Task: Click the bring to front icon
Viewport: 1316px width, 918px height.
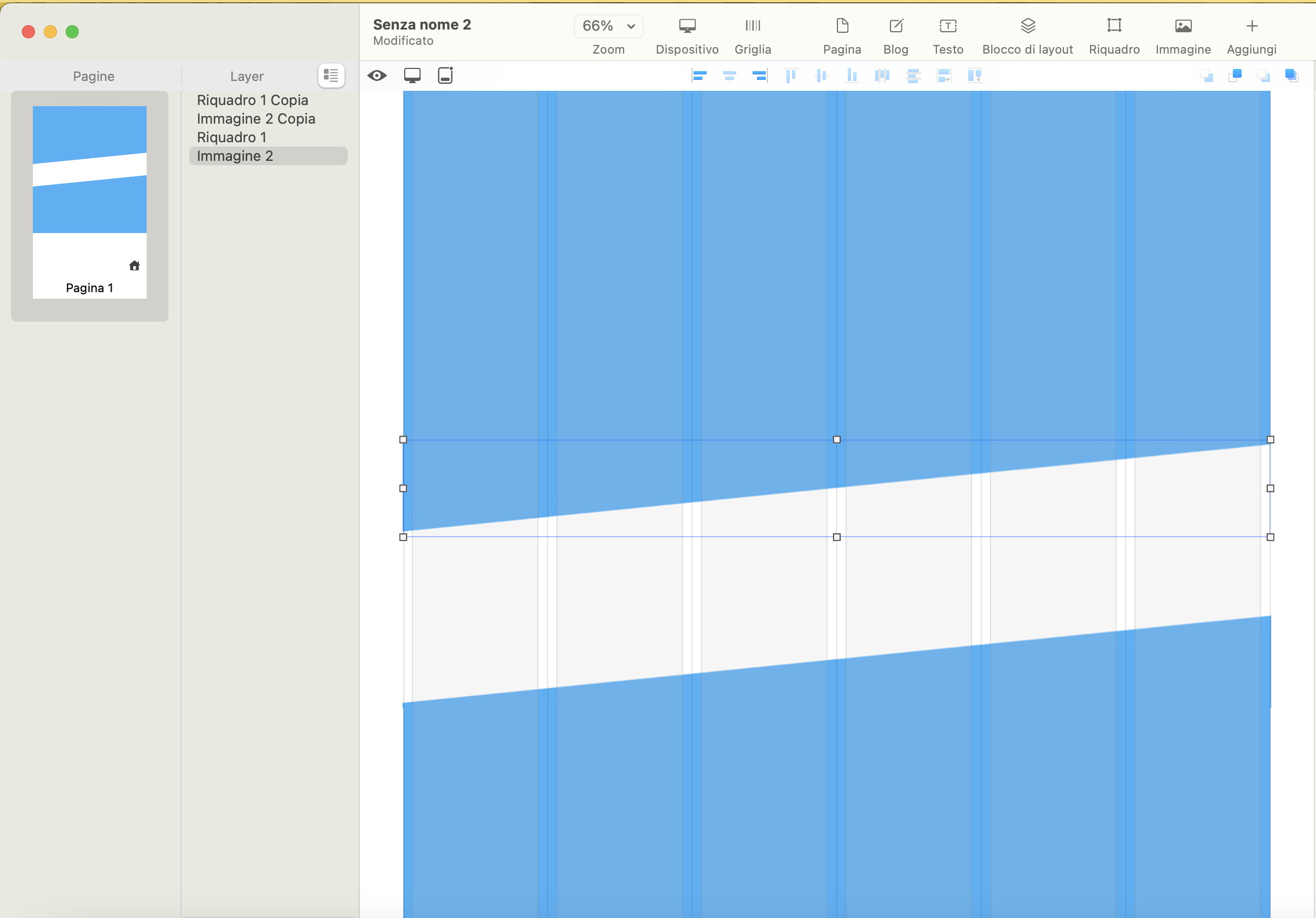Action: point(1292,75)
